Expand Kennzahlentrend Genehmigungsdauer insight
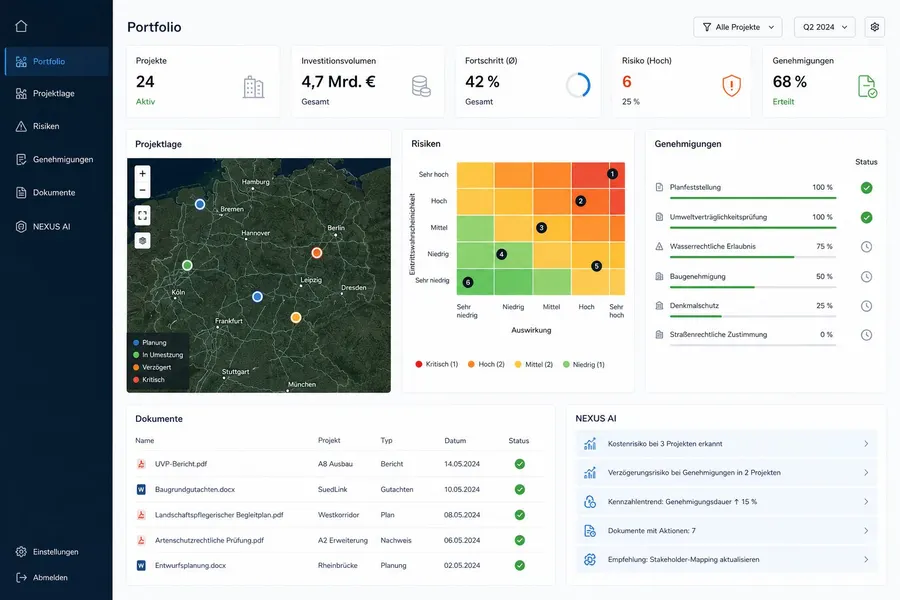Viewport: 900px width, 600px height. 726,502
